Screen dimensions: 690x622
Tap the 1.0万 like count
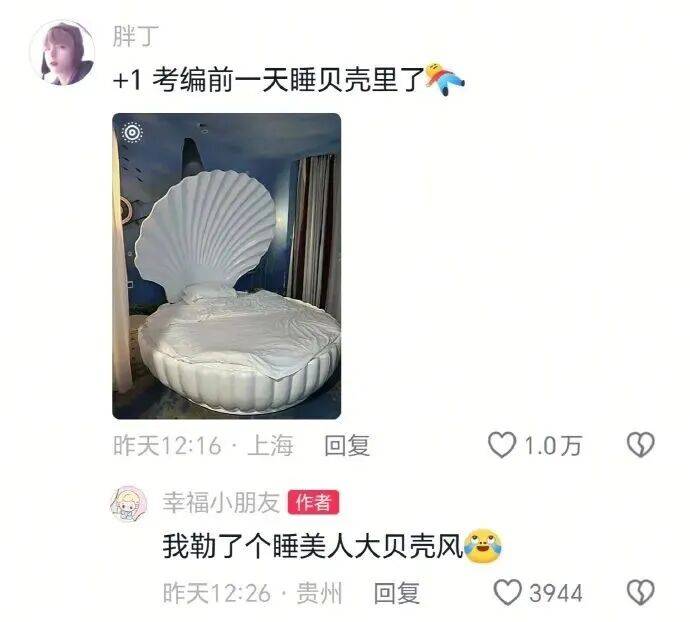click(x=553, y=445)
